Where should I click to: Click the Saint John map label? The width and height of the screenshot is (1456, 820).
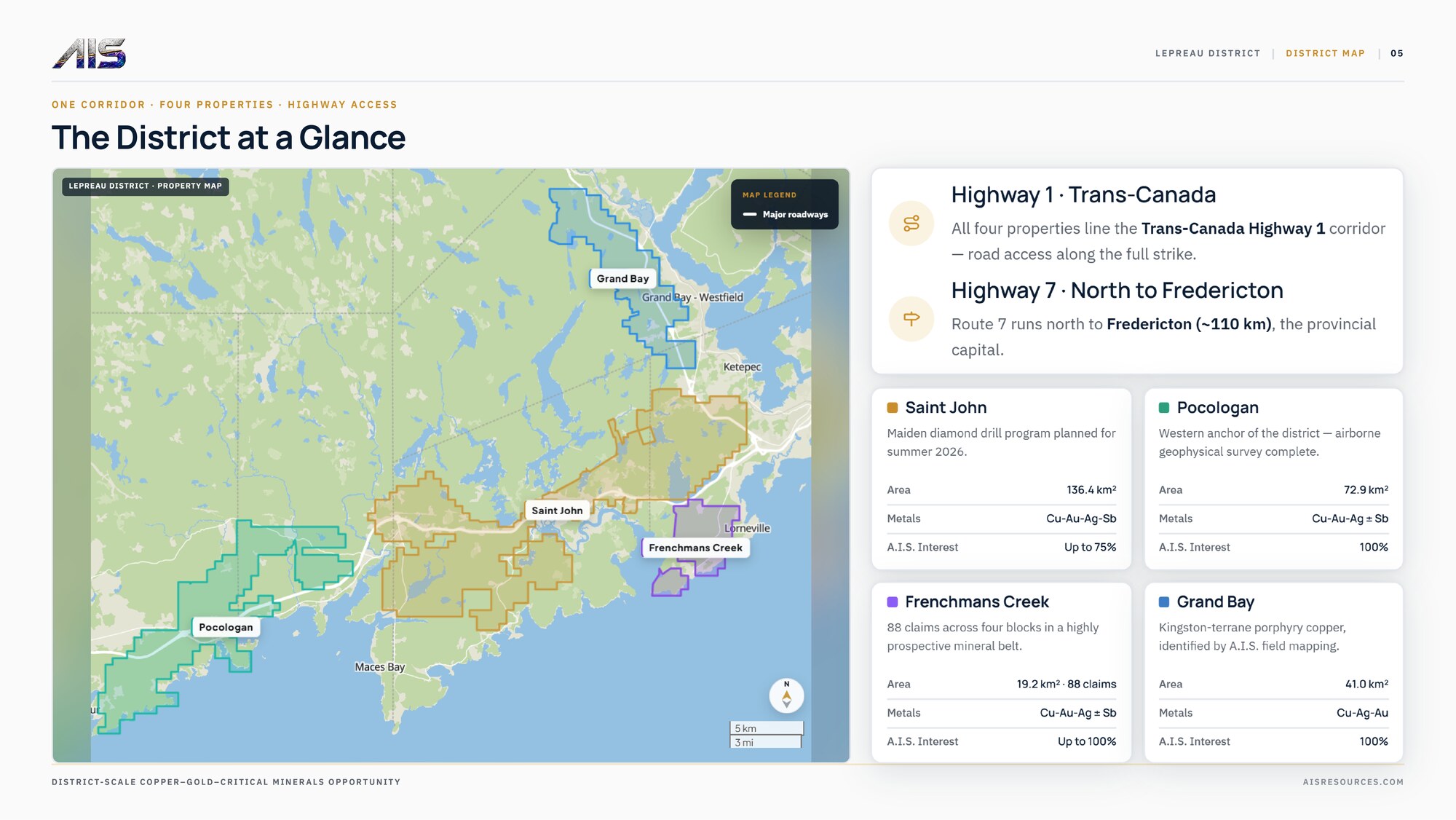point(557,510)
